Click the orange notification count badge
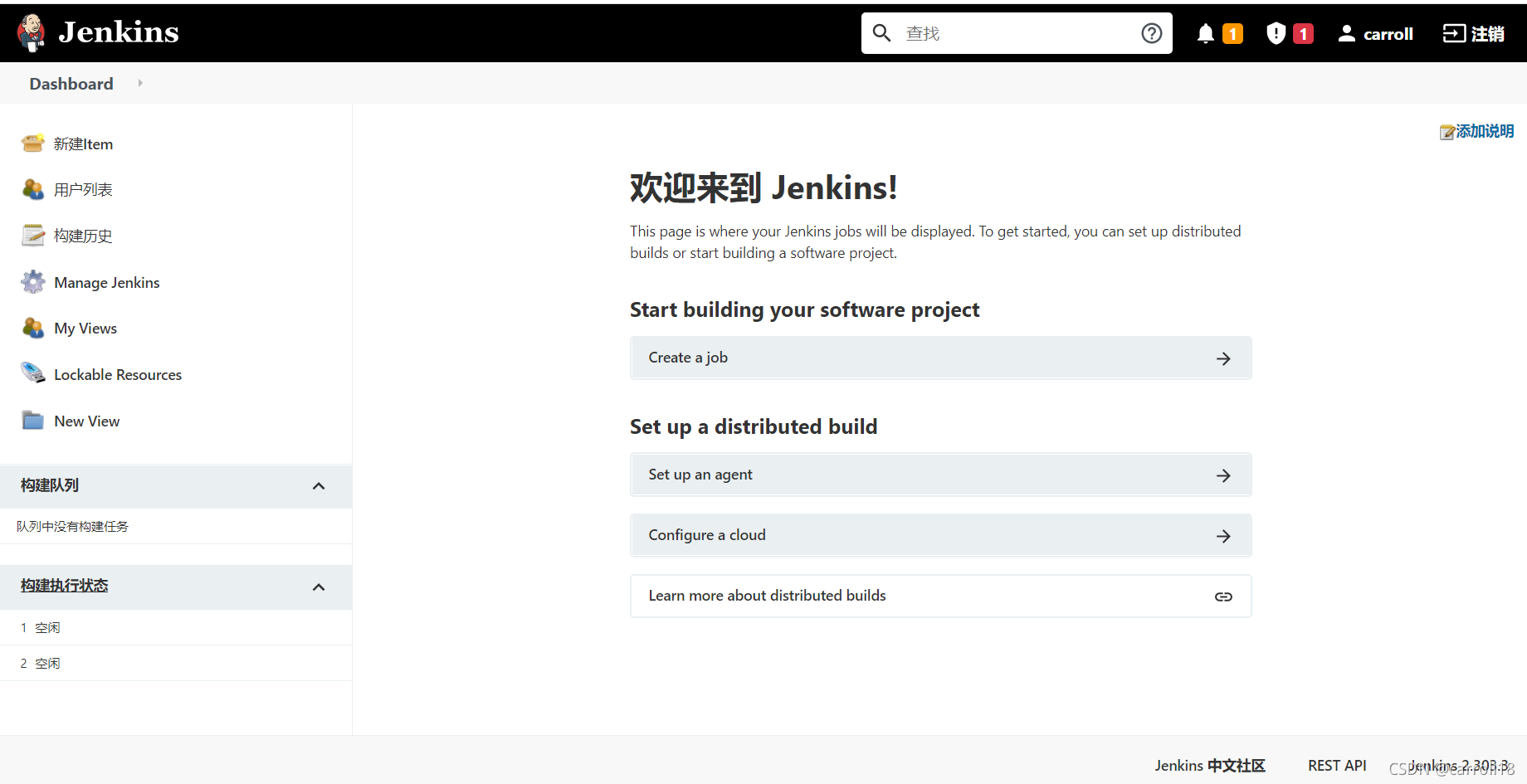The width and height of the screenshot is (1527, 784). point(1233,33)
